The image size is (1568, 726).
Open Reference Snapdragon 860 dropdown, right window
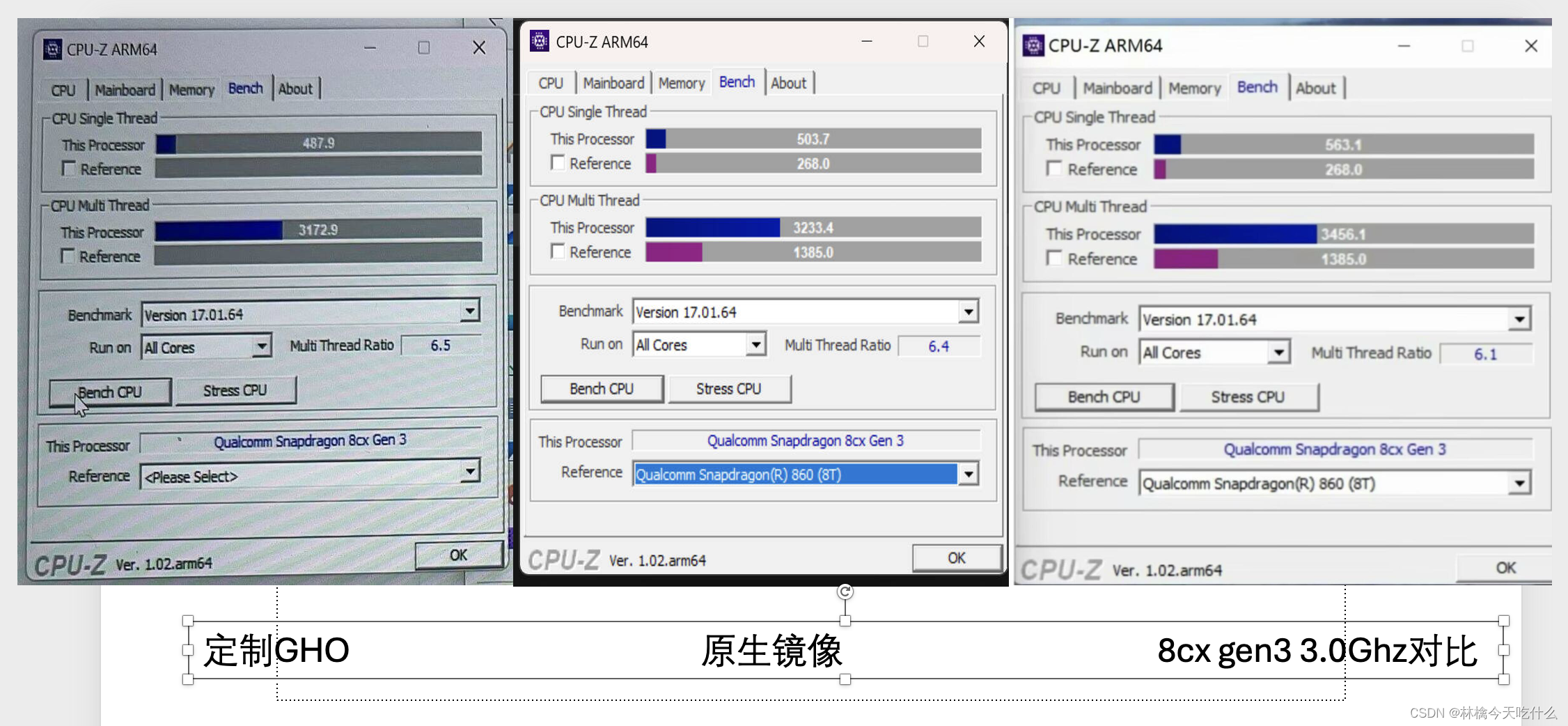pos(1519,483)
